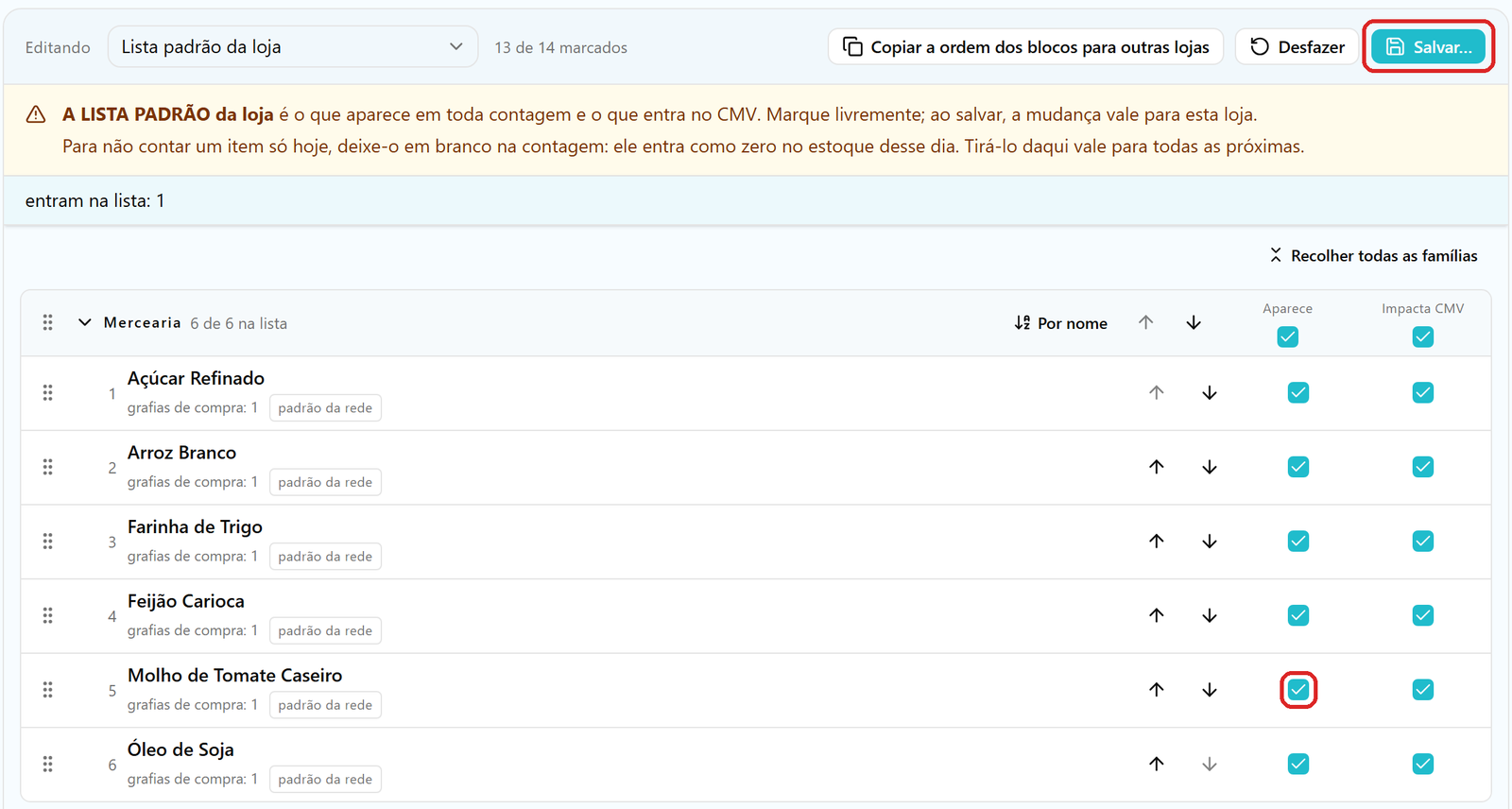The image size is (1512, 809).
Task: Uncheck Impacta CMV for the Mercearia family
Action: point(1423,336)
